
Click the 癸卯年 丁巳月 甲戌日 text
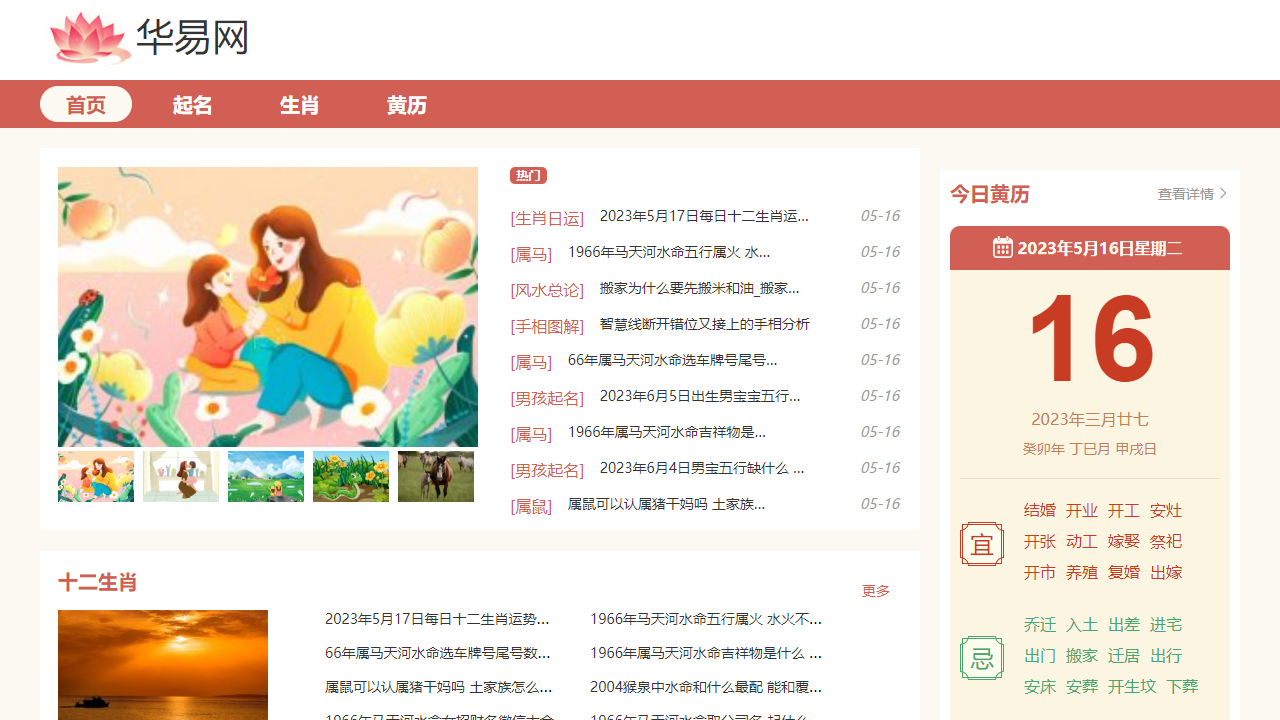(x=1089, y=449)
